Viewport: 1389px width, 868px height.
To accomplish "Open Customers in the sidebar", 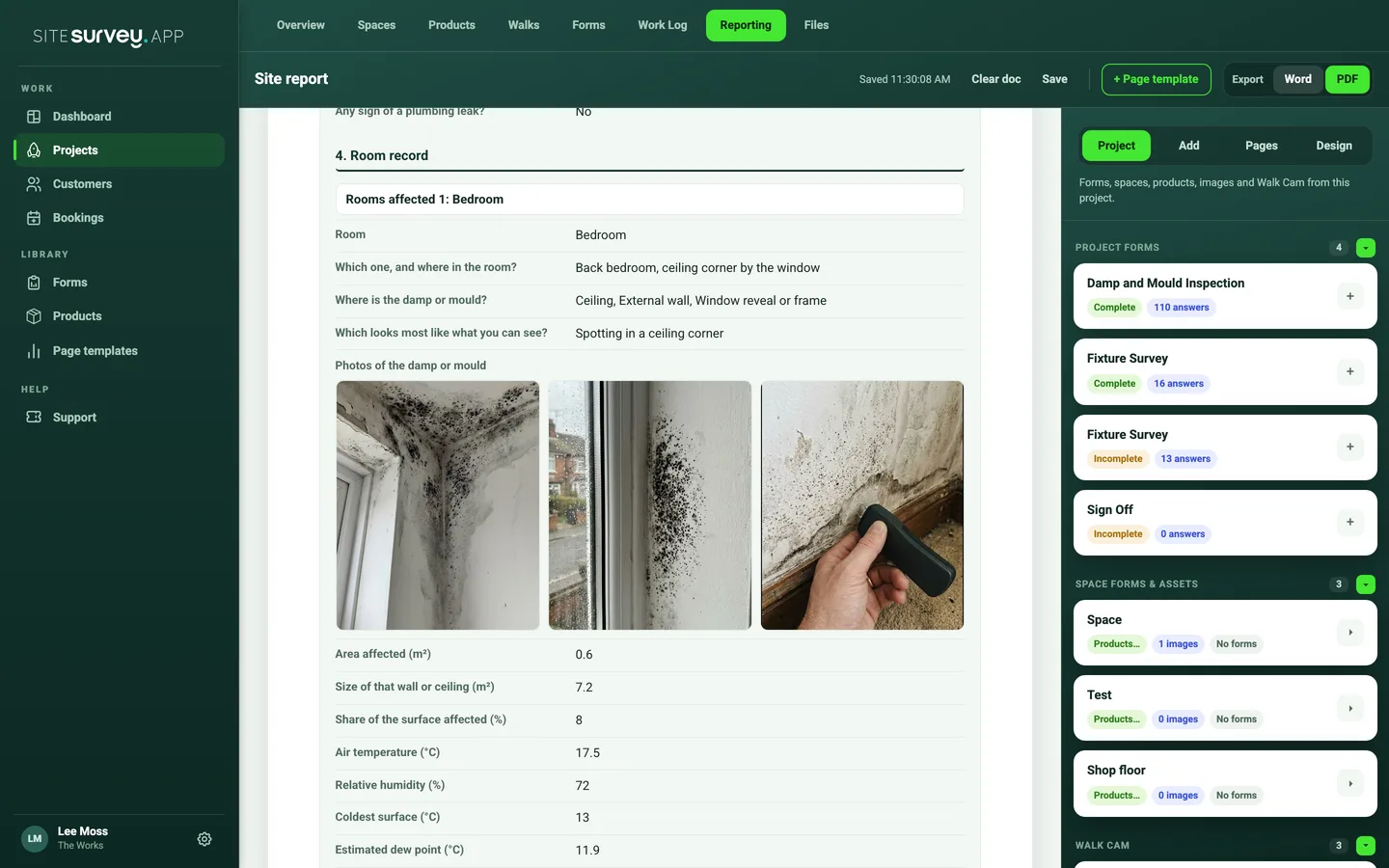I will click(x=120, y=184).
